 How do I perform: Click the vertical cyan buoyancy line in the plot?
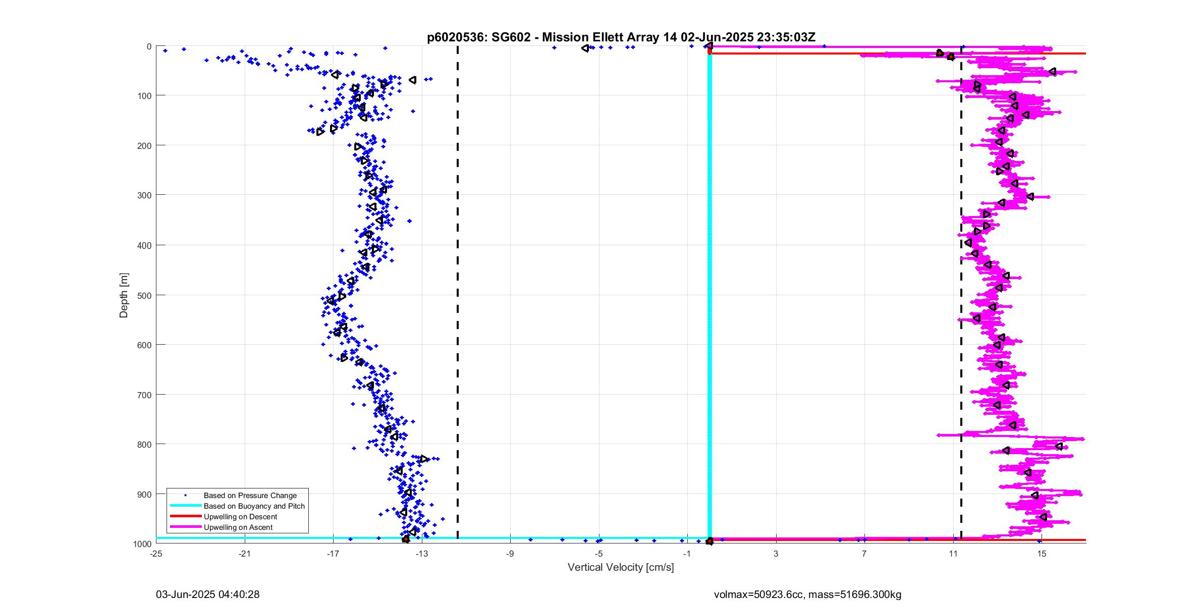(709, 295)
